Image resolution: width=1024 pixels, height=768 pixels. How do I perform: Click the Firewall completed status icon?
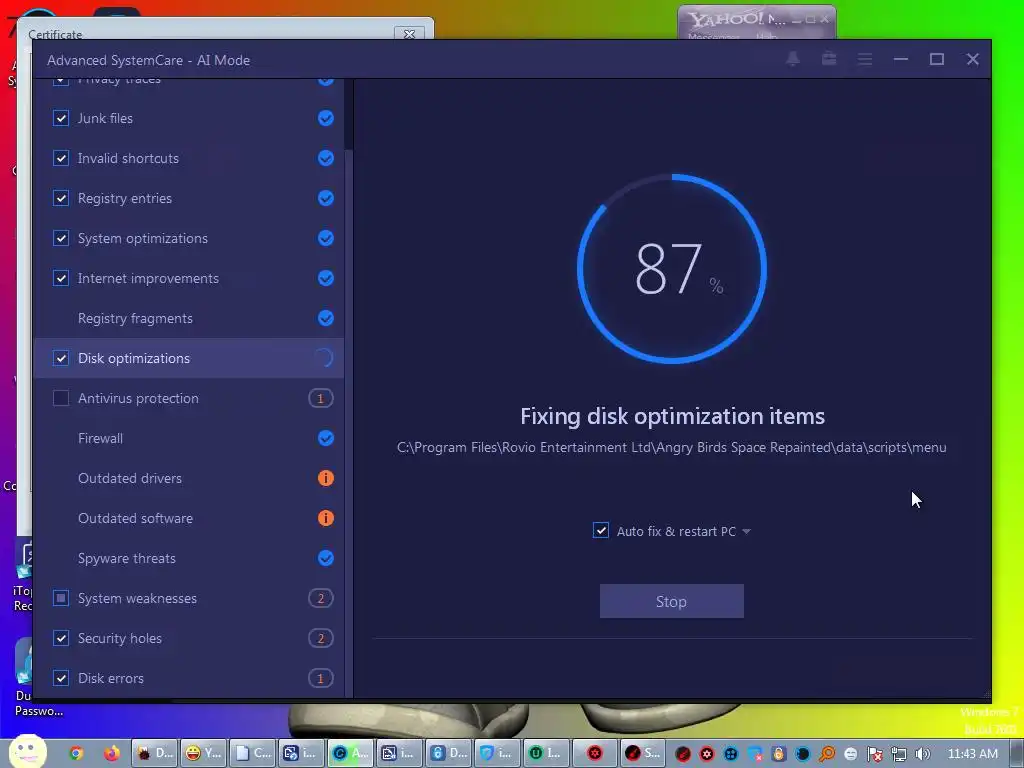click(325, 438)
